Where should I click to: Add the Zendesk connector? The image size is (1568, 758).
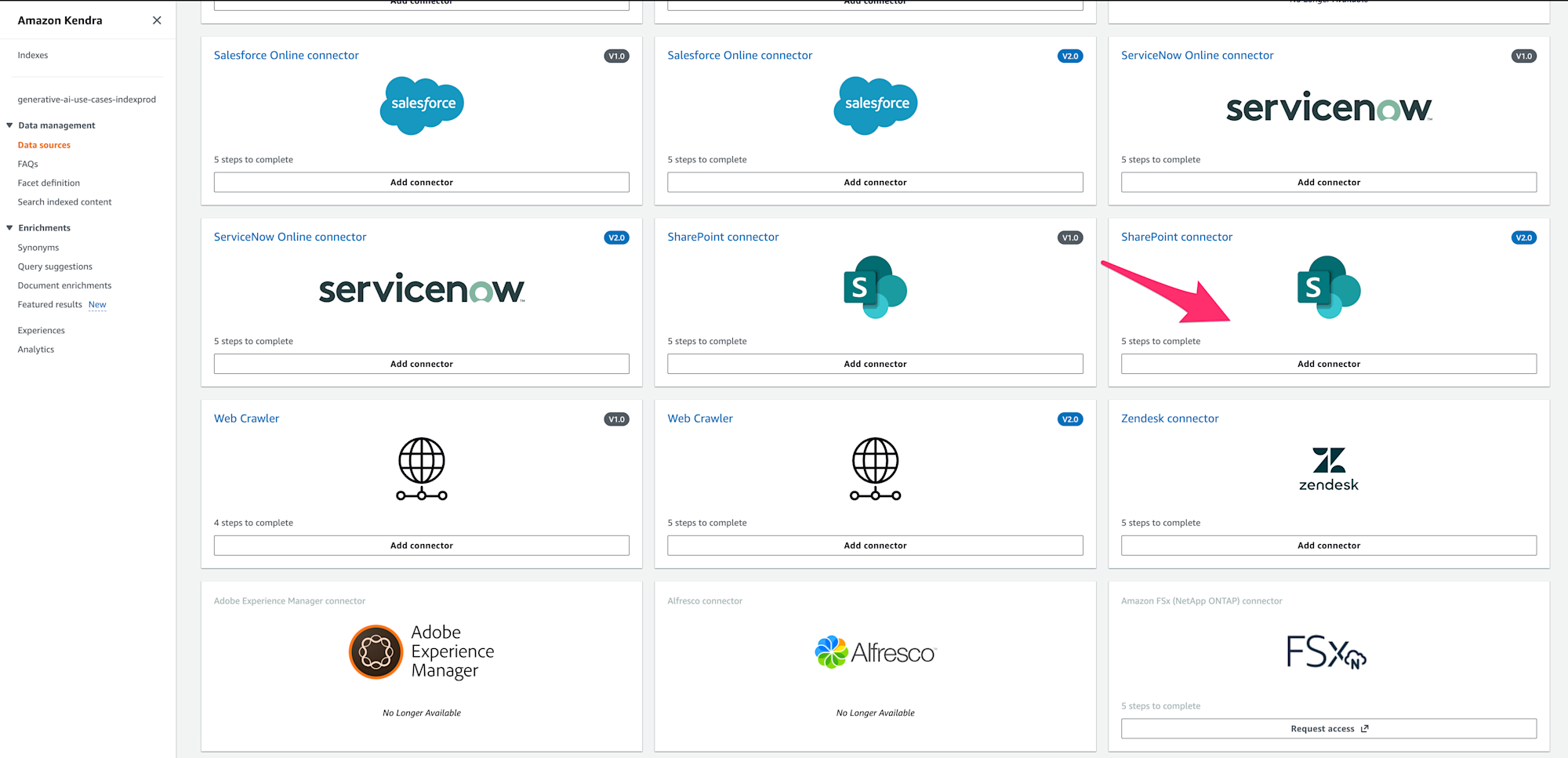(1329, 546)
